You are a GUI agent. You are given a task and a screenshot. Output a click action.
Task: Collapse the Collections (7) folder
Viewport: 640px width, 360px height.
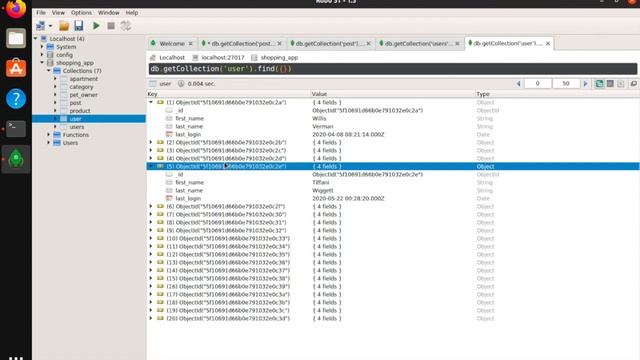point(49,71)
